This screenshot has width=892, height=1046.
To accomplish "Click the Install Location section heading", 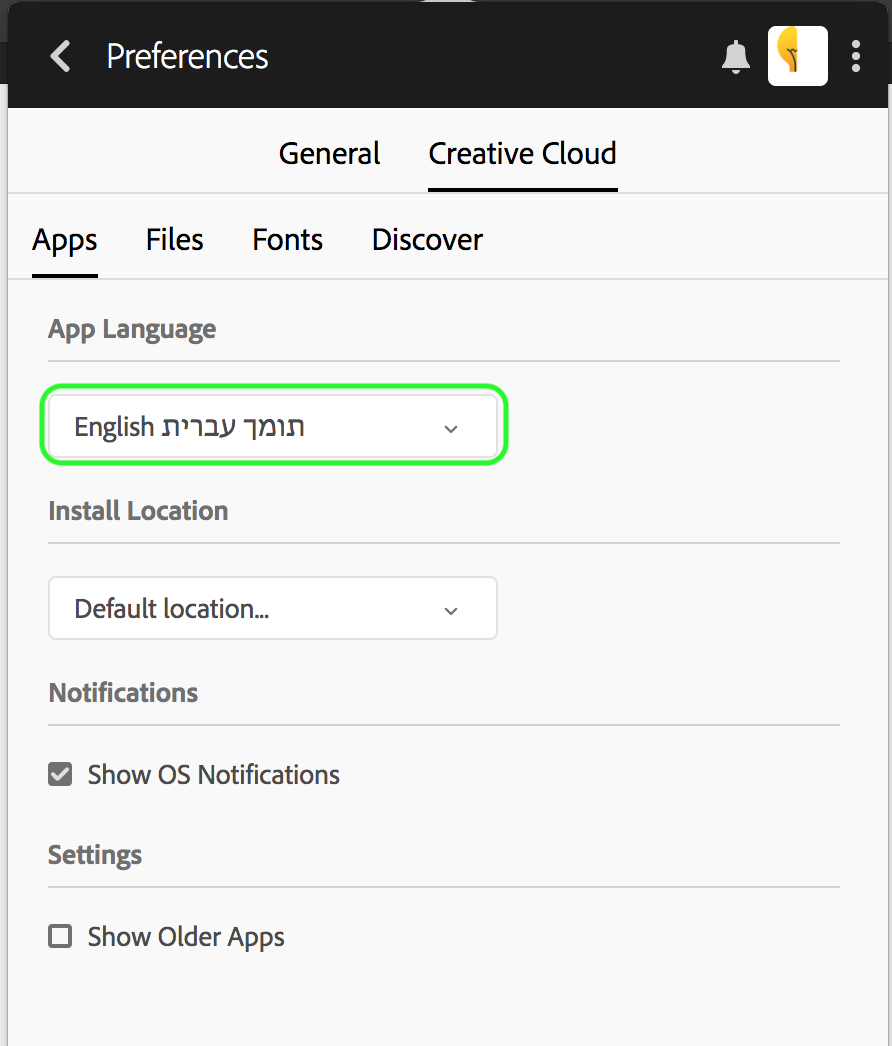I will (x=138, y=511).
